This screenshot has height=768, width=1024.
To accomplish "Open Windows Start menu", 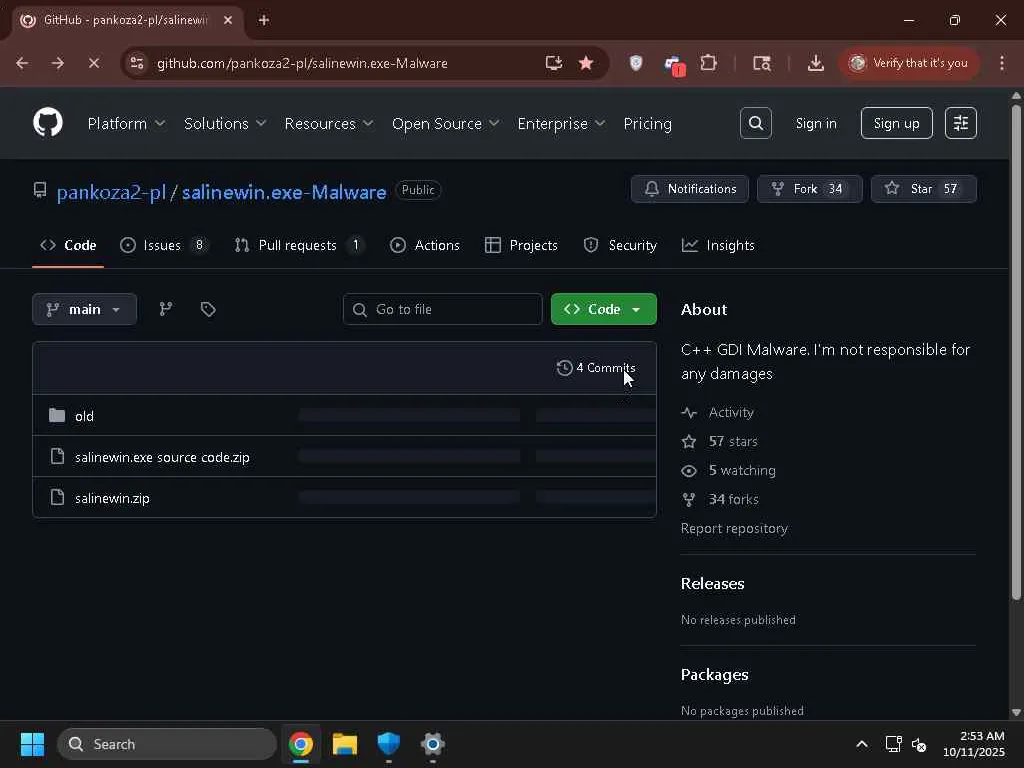I will pos(32,744).
